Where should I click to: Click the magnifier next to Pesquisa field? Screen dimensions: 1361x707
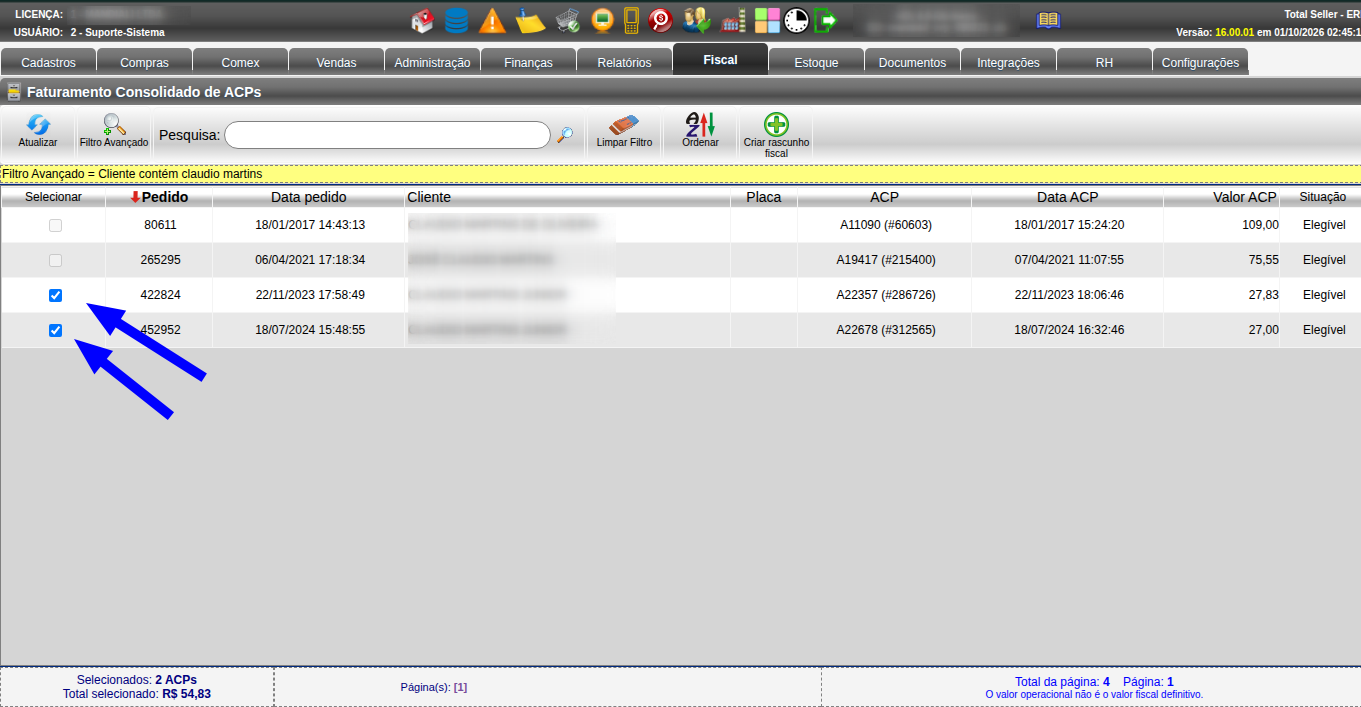pyautogui.click(x=566, y=135)
